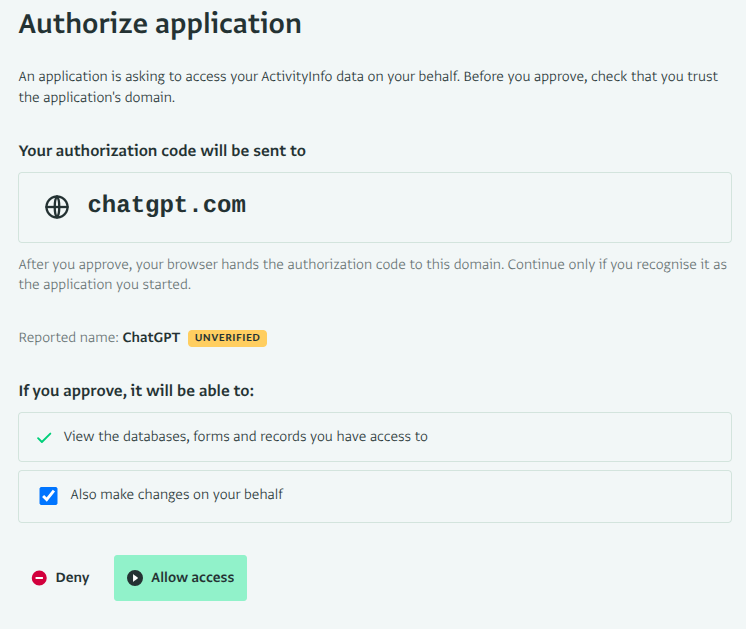Click 'If you approve, it will be able to:'
This screenshot has height=629, width=746.
coord(137,391)
